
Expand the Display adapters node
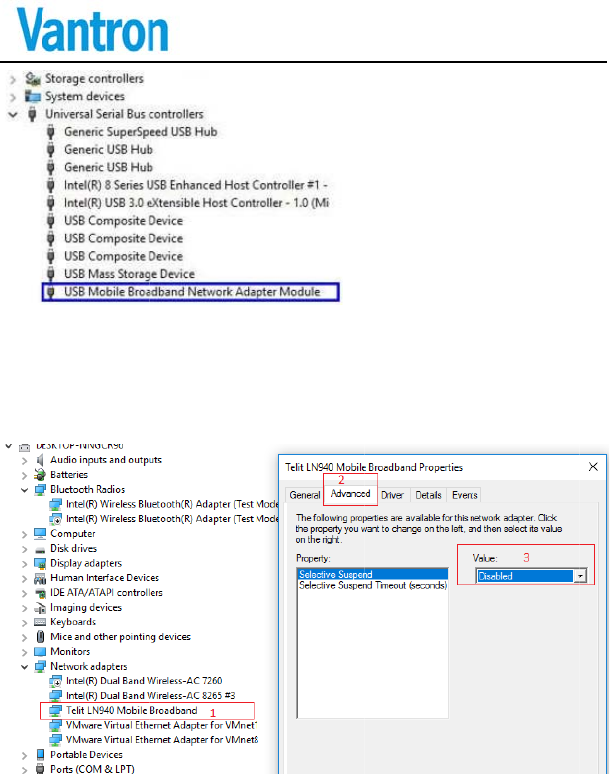point(24,564)
